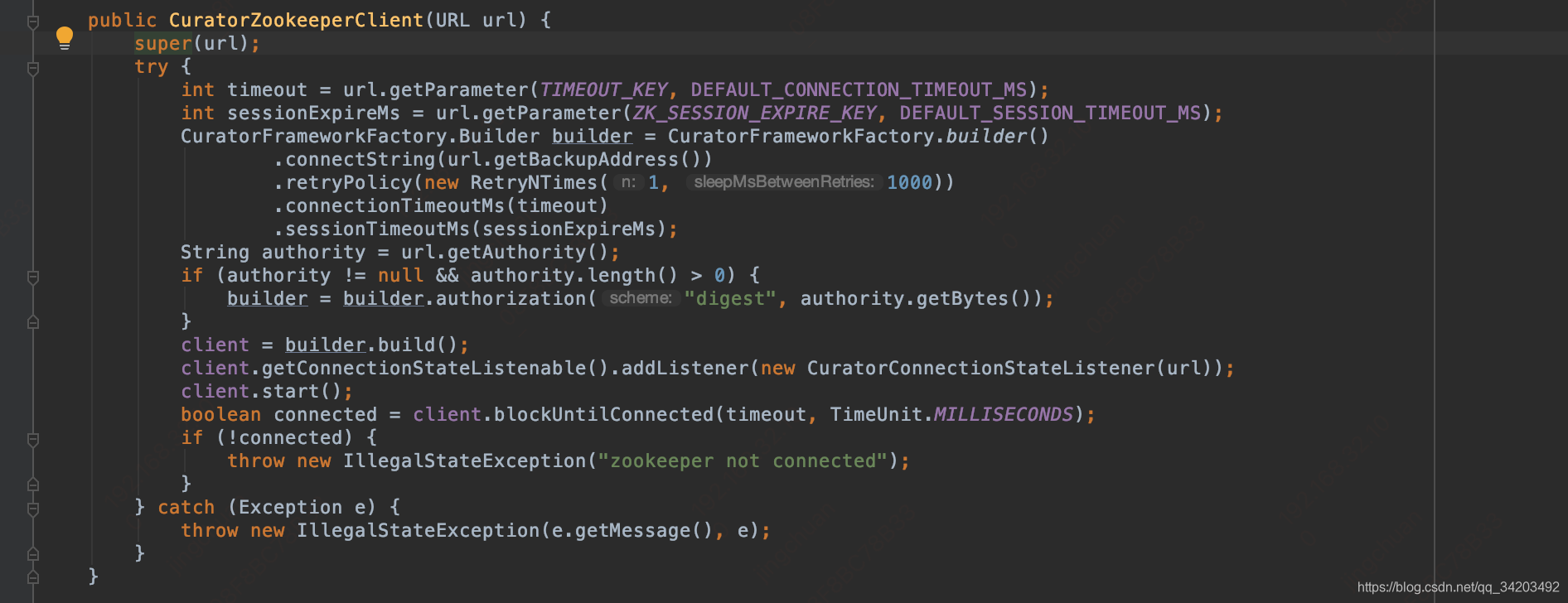This screenshot has width=1568, height=603.
Task: Click DEFAULT_CONNECTION_TIMEOUT_MS constant
Action: [x=859, y=89]
